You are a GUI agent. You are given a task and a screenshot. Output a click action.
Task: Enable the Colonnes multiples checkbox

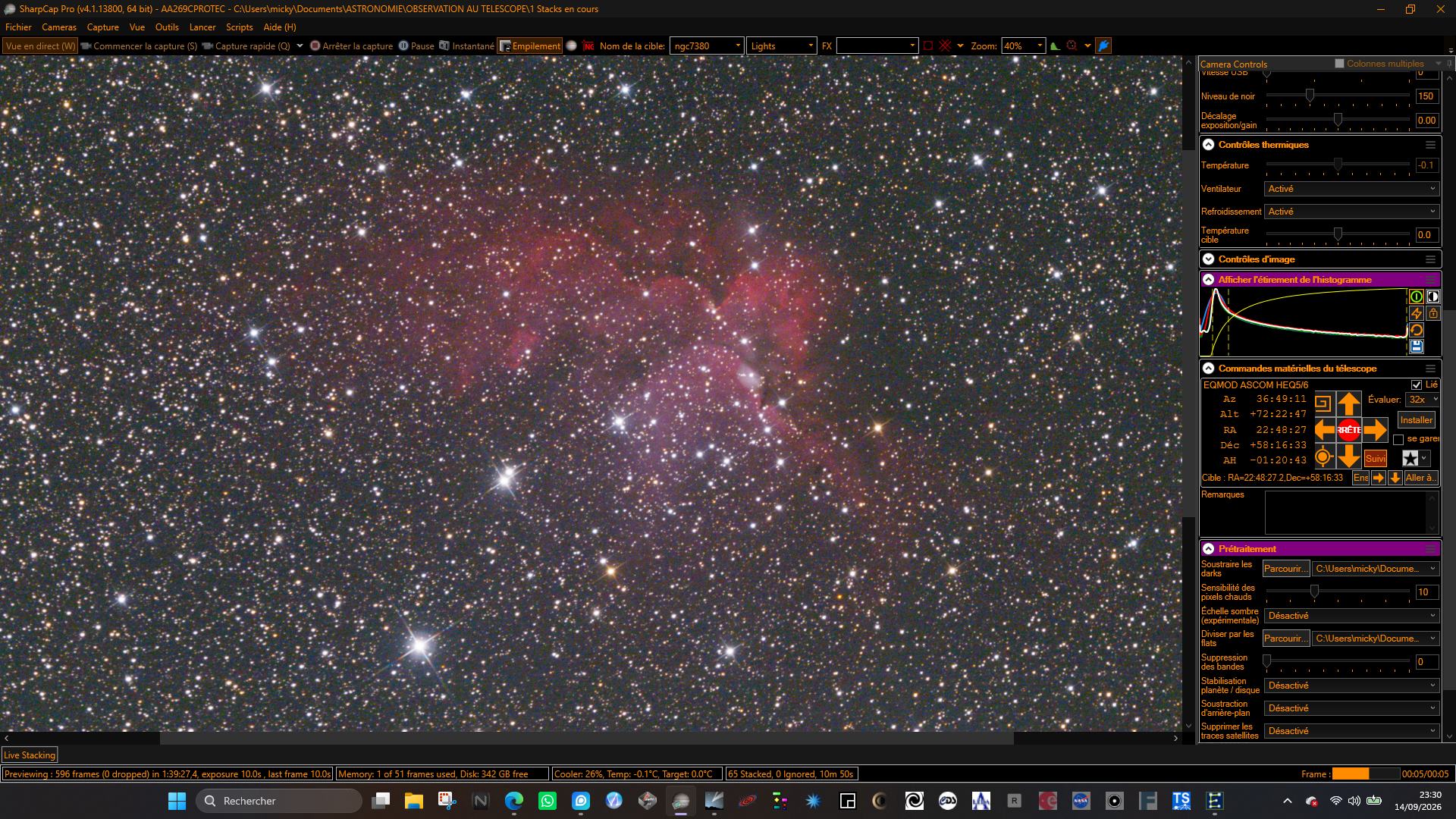[1339, 64]
